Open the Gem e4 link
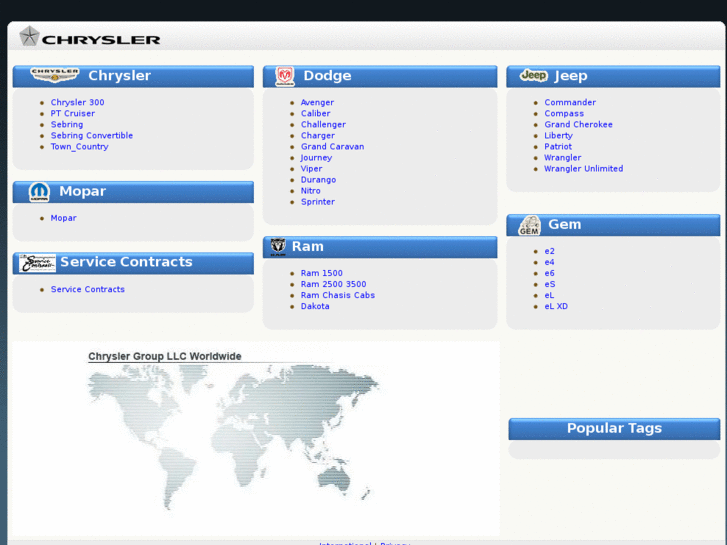The image size is (727, 545). 549,262
